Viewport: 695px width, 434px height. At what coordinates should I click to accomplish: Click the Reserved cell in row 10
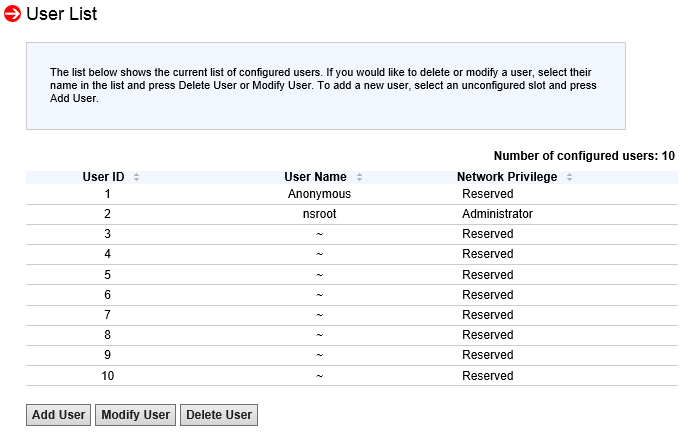(x=488, y=376)
